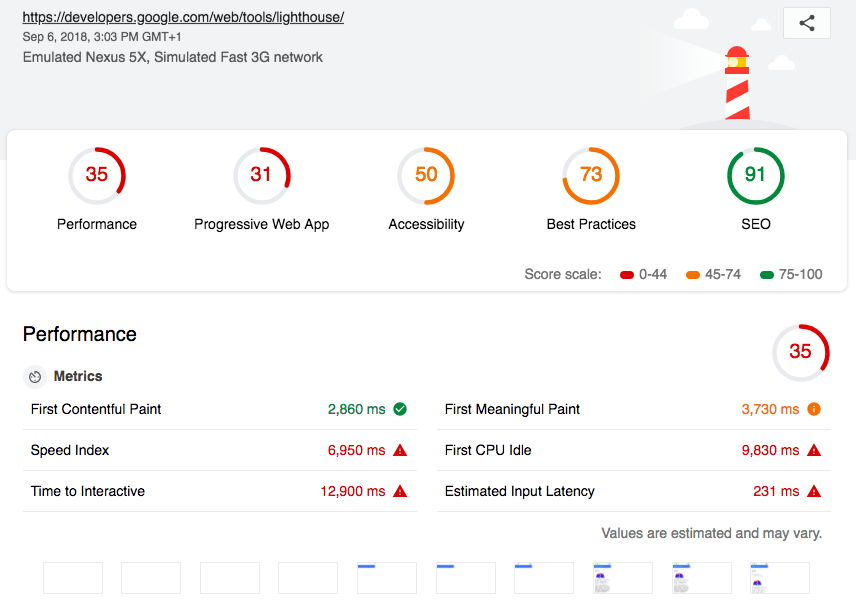Click the Performance section heading
Image resolution: width=856 pixels, height=616 pixels.
click(x=80, y=334)
